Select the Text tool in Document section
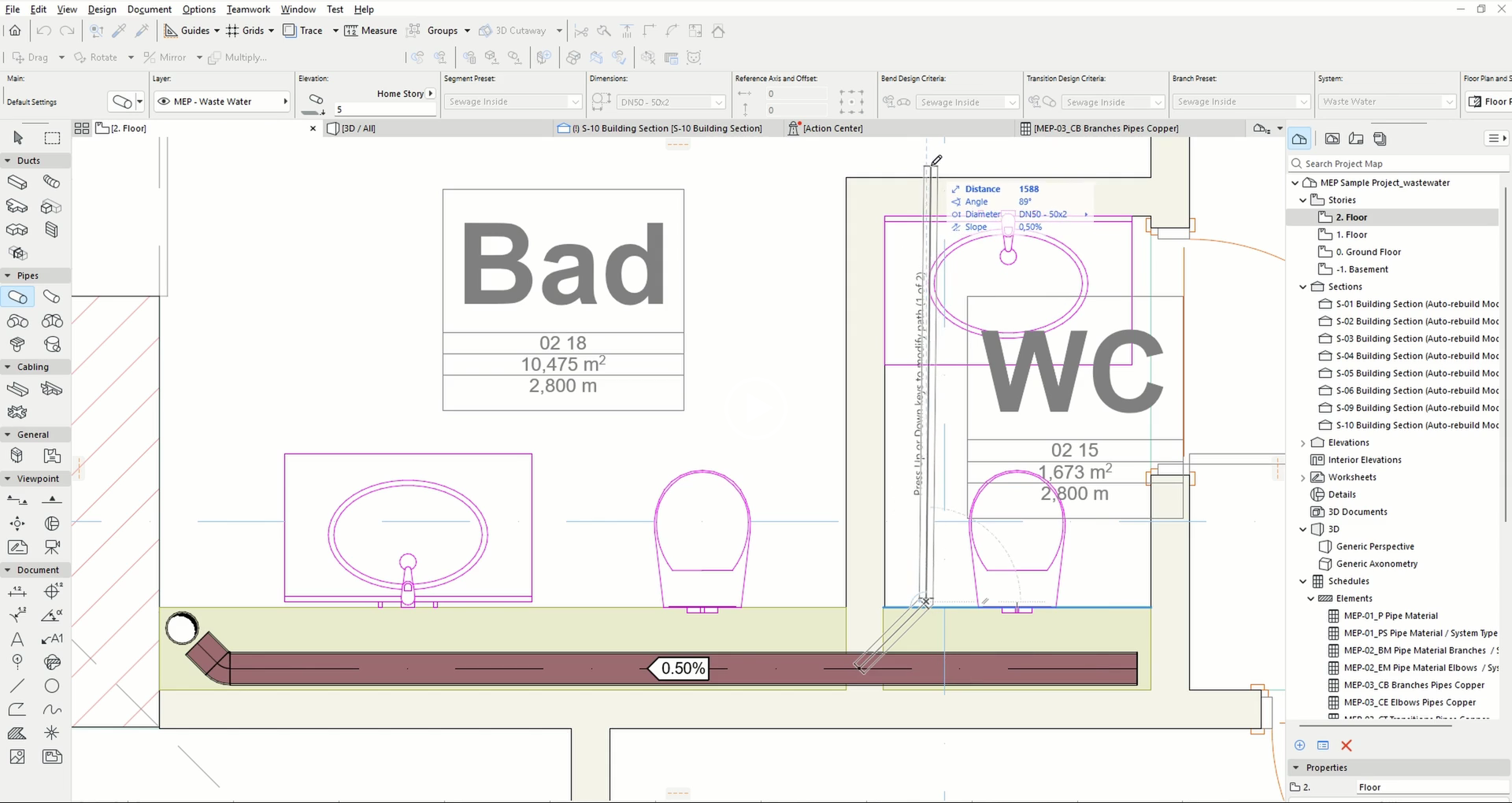Image resolution: width=1512 pixels, height=803 pixels. point(17,638)
